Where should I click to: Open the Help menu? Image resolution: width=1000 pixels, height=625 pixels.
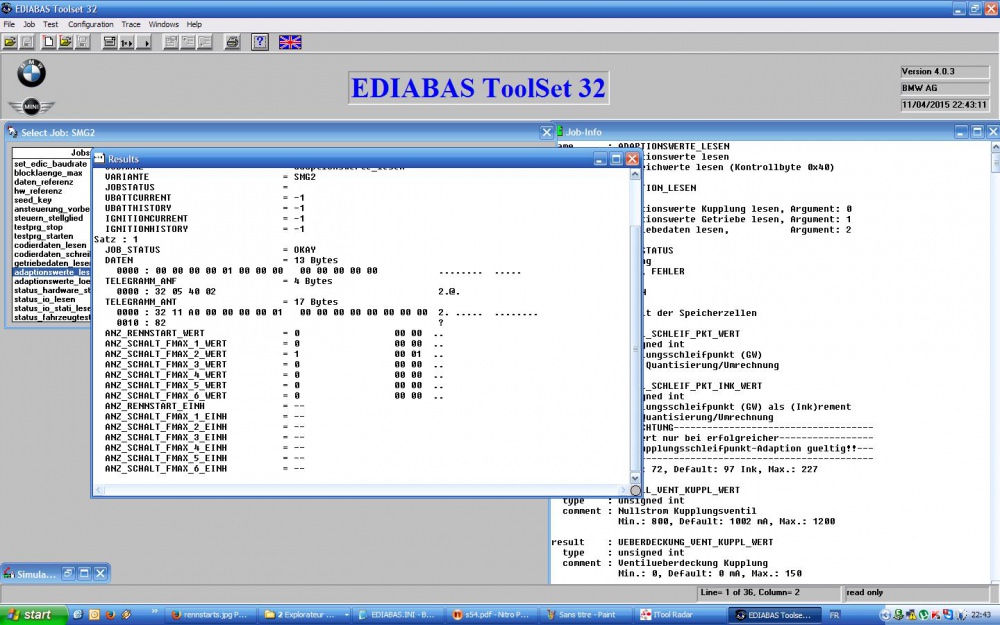coord(194,24)
